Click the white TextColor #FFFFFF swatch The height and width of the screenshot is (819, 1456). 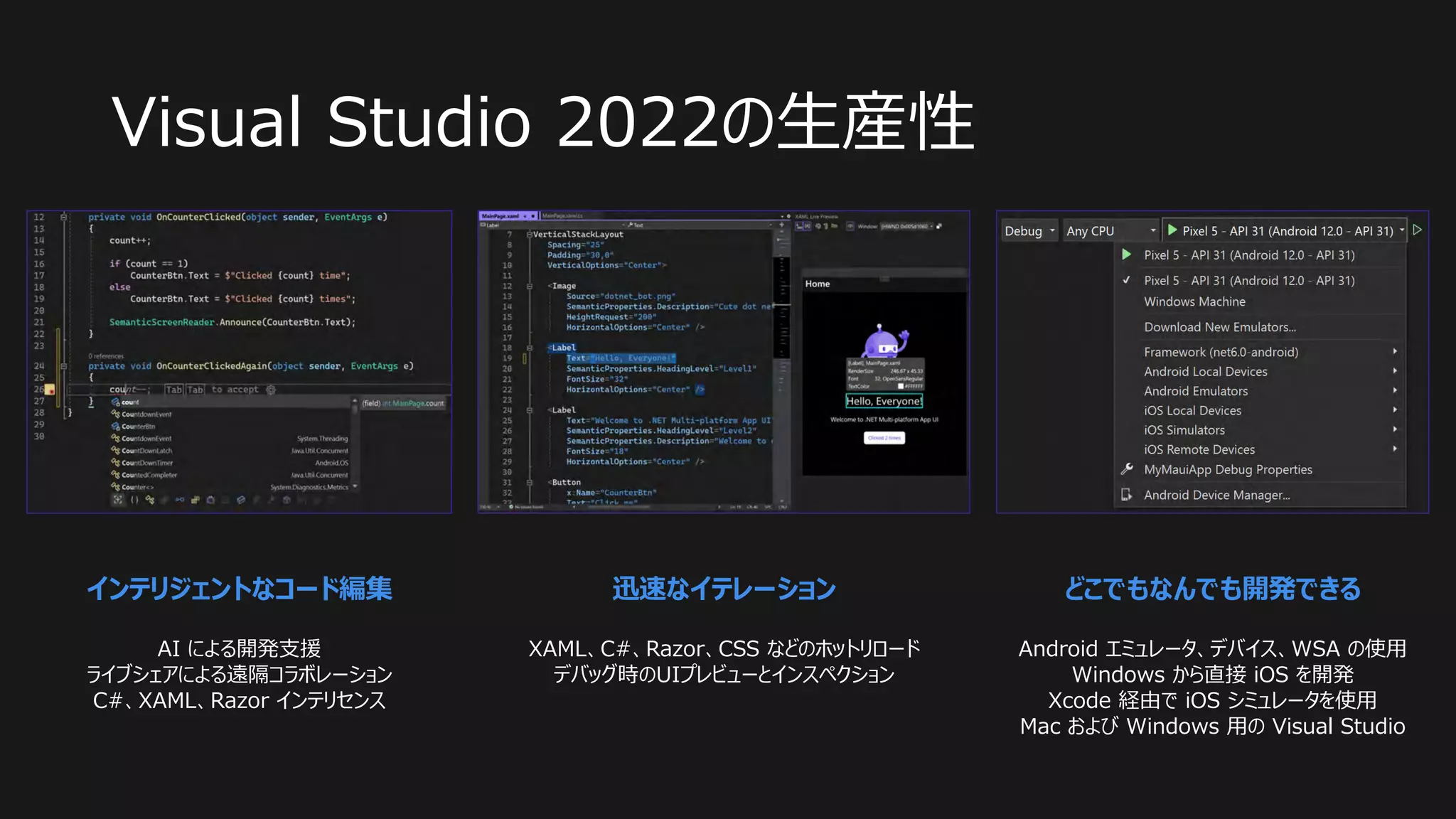click(901, 387)
